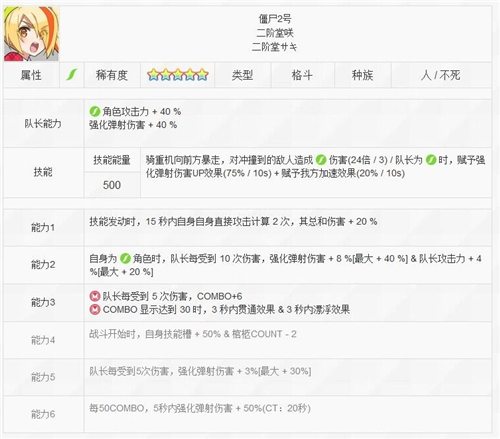This screenshot has height=439, width=500.
Task: Click the 技能能量 500 value cell
Action: point(112,185)
